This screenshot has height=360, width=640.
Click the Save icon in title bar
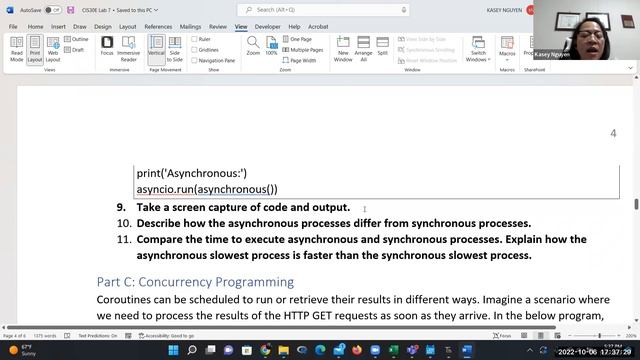click(x=71, y=10)
